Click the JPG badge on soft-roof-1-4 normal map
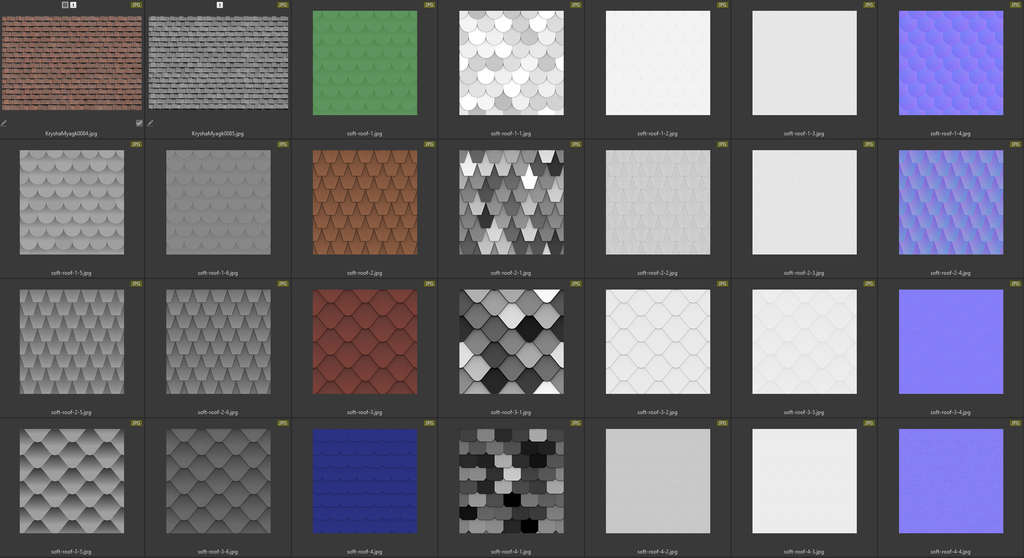The image size is (1024, 558). pos(1013,5)
